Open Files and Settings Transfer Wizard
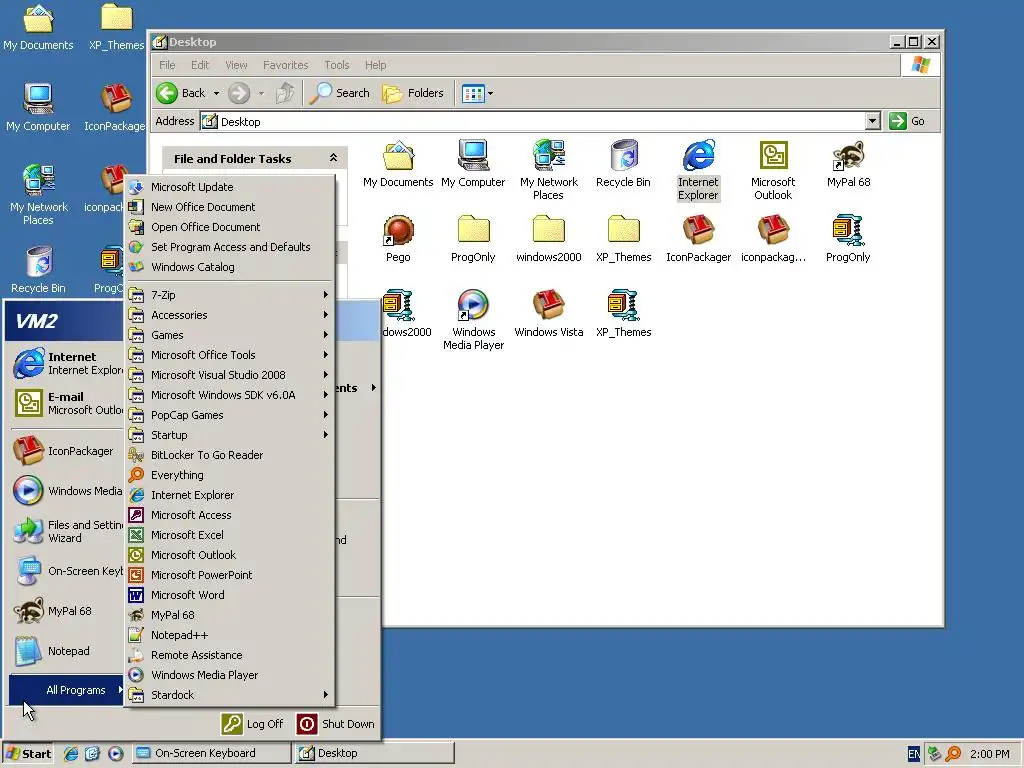Screen dimensions: 1024x768 tap(67, 532)
